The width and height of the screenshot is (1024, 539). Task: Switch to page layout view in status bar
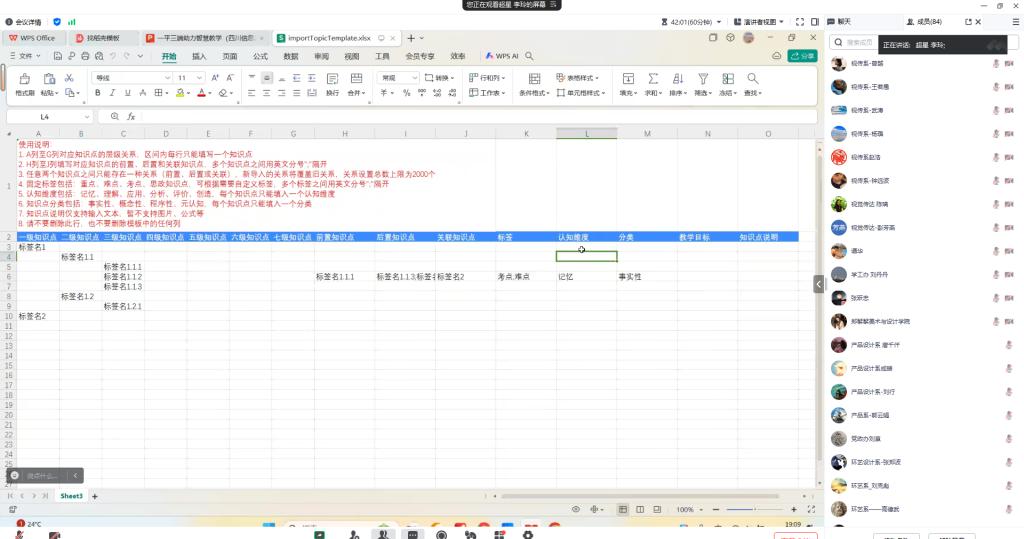[x=640, y=509]
